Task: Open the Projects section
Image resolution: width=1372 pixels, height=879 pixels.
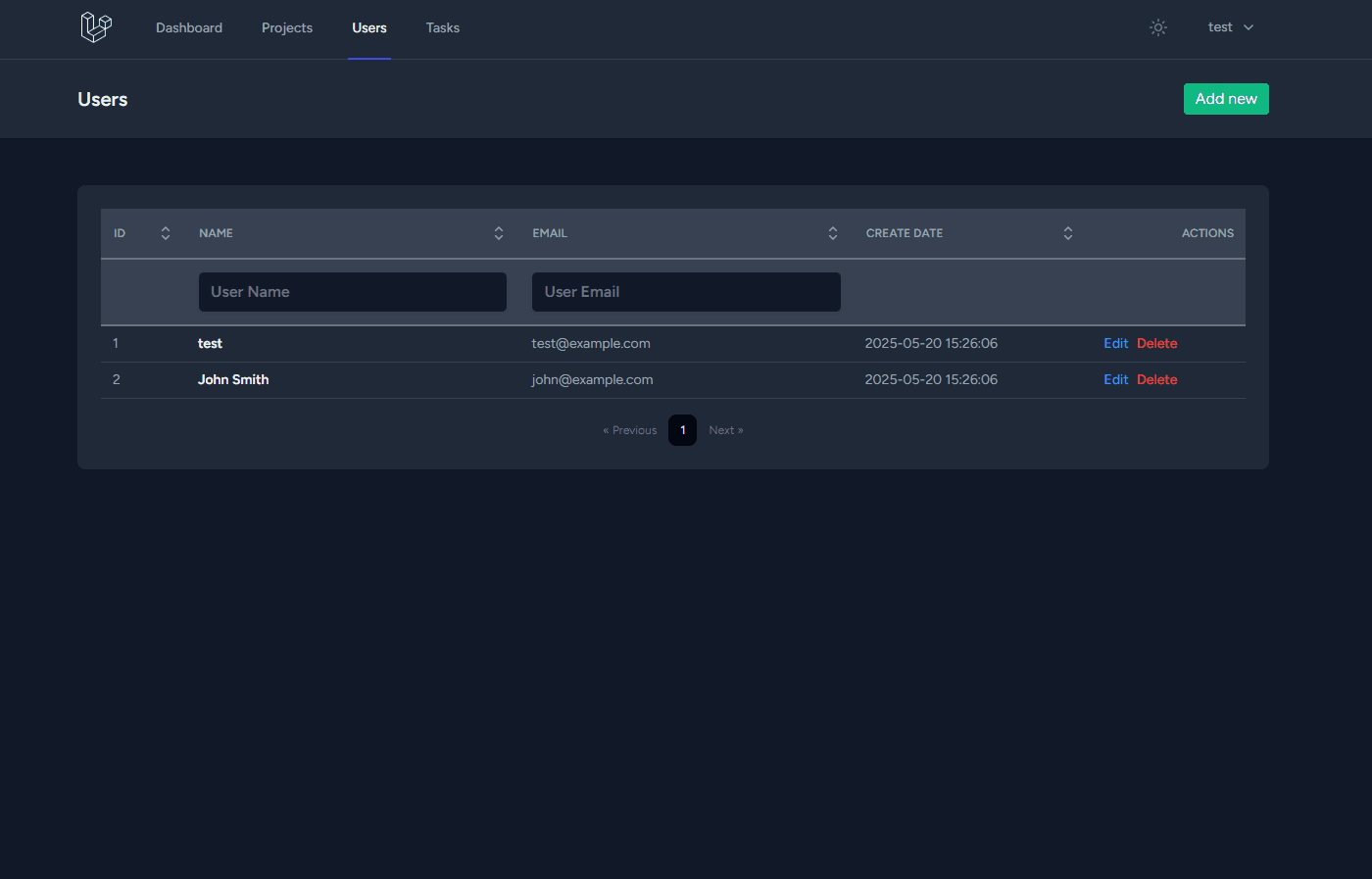Action: 286,27
